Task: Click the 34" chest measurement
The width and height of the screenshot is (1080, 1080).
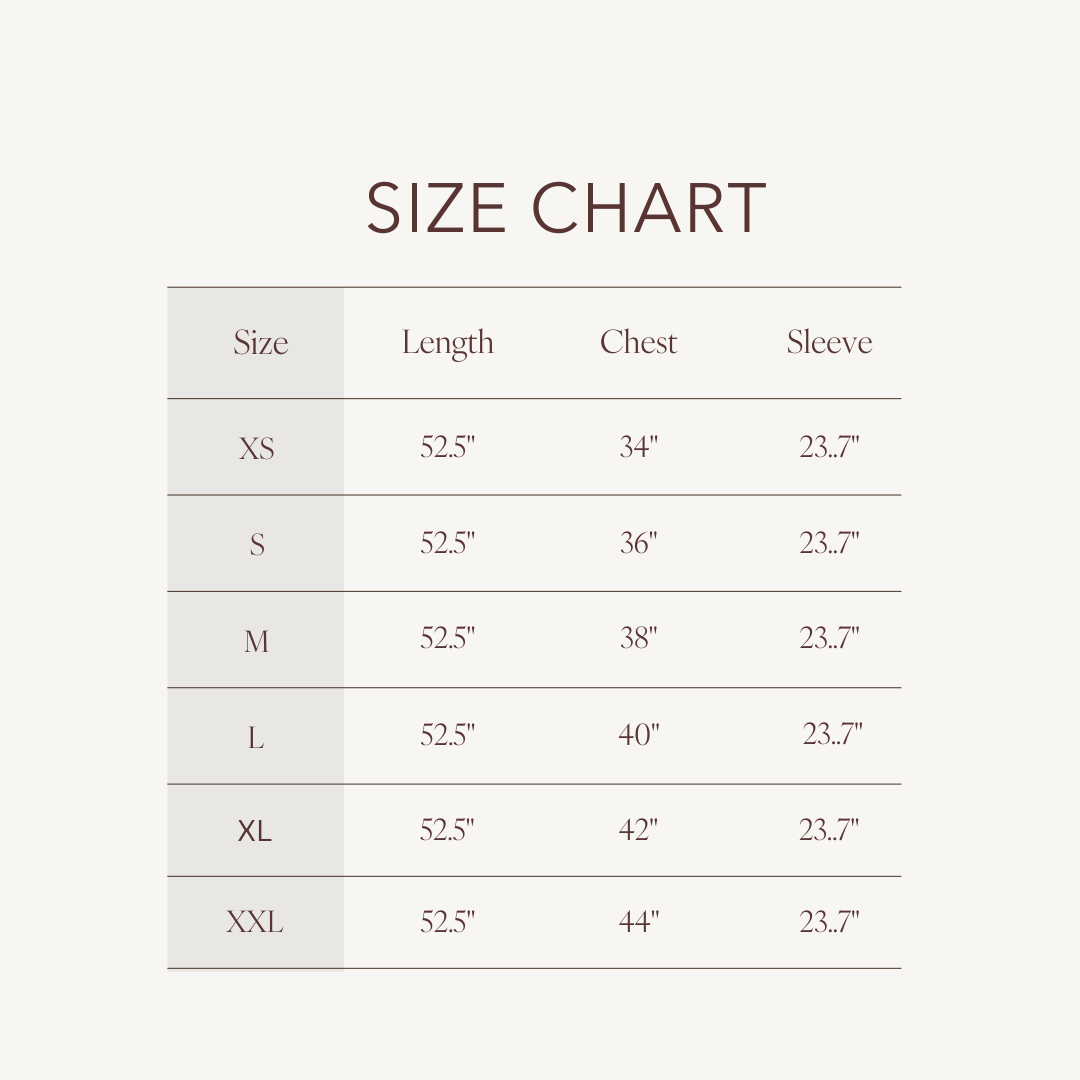Action: click(x=638, y=447)
